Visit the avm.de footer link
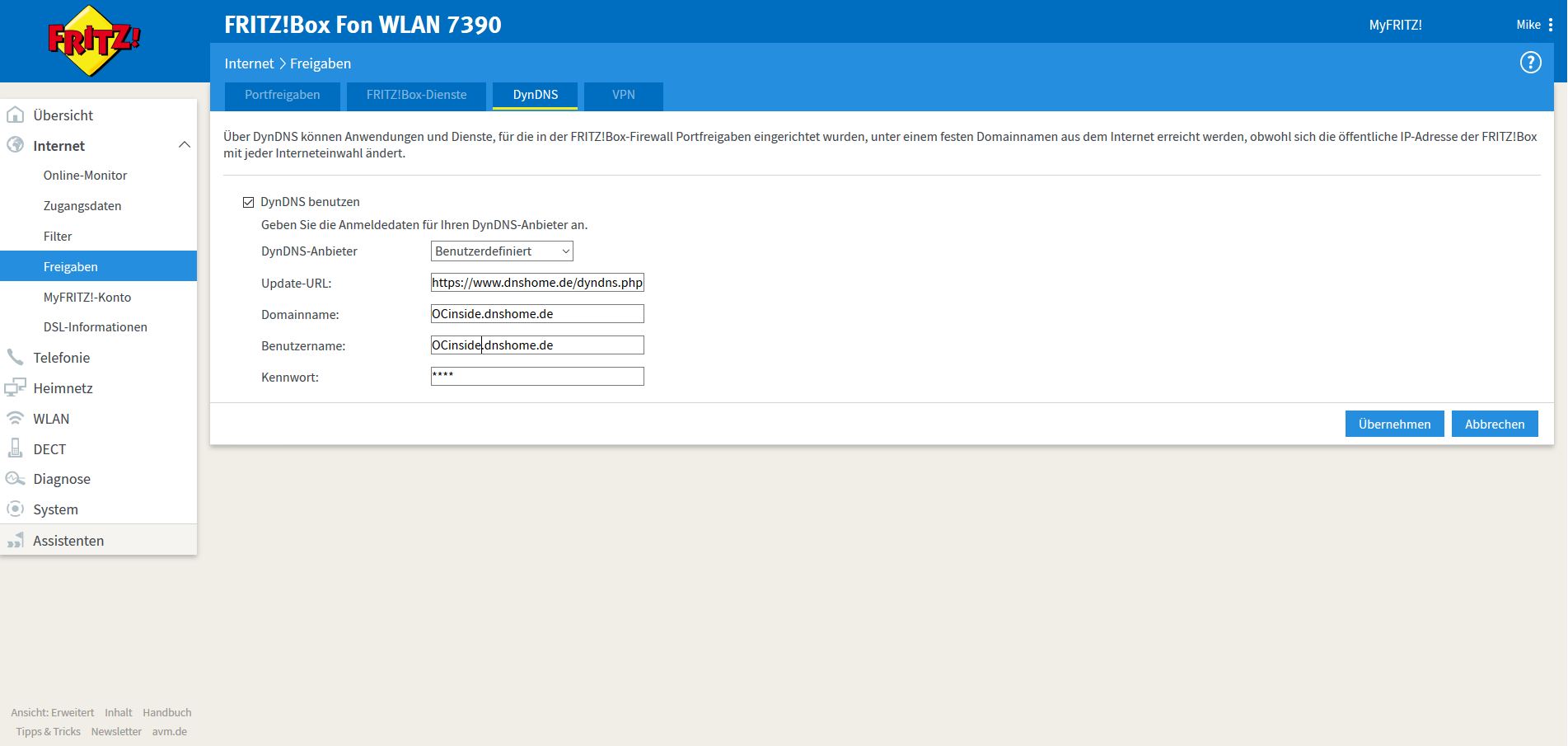The image size is (1568, 746). coord(170,731)
